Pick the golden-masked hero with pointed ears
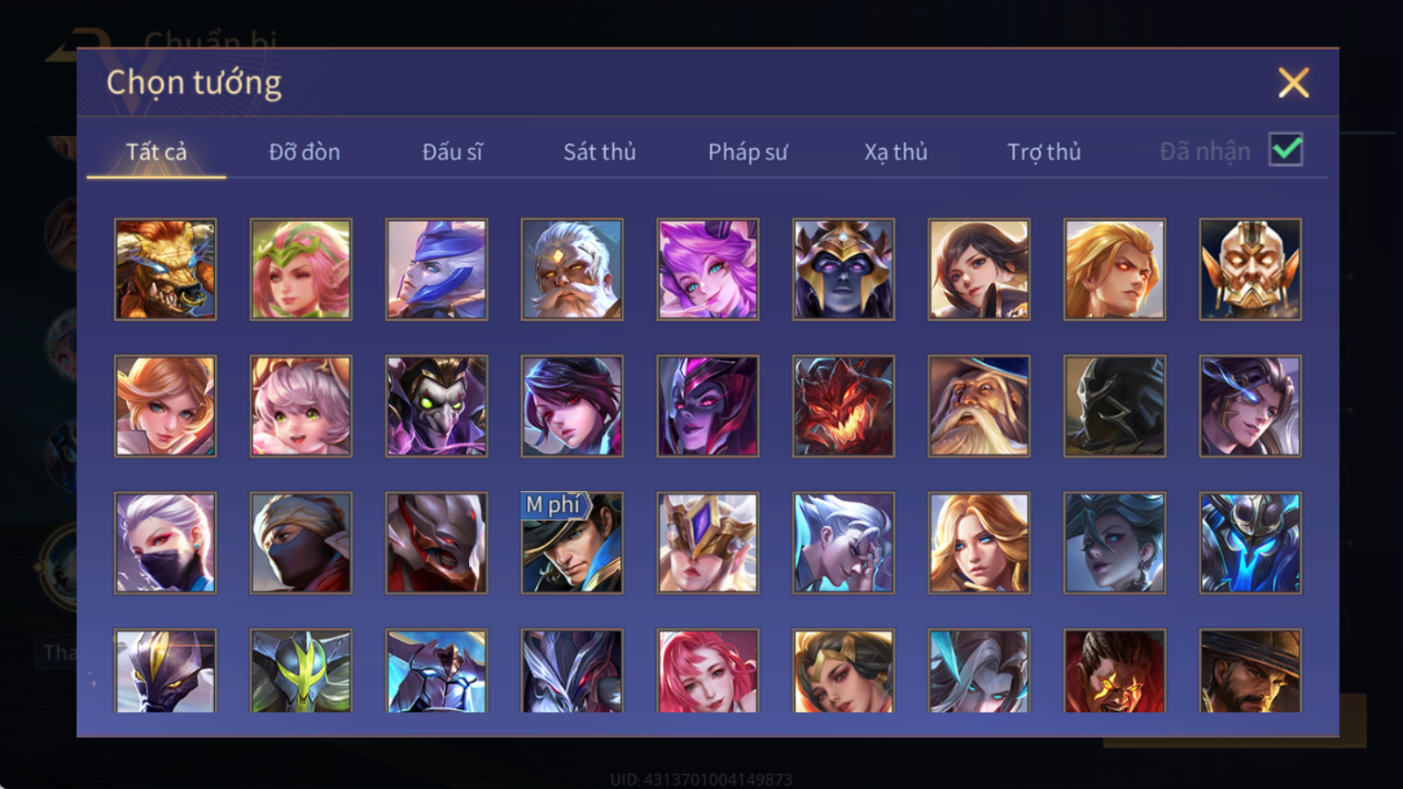Viewport: 1403px width, 789px height. click(x=1250, y=269)
